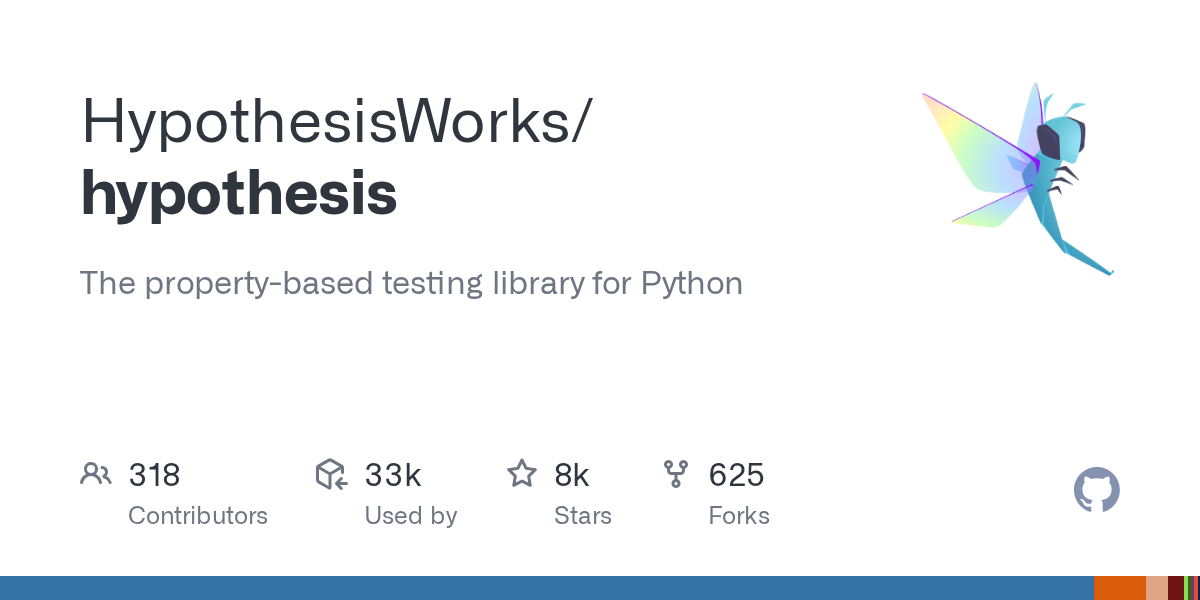This screenshot has width=1200, height=600.
Task: Open the GitHub Octocat logo
Action: click(1096, 491)
